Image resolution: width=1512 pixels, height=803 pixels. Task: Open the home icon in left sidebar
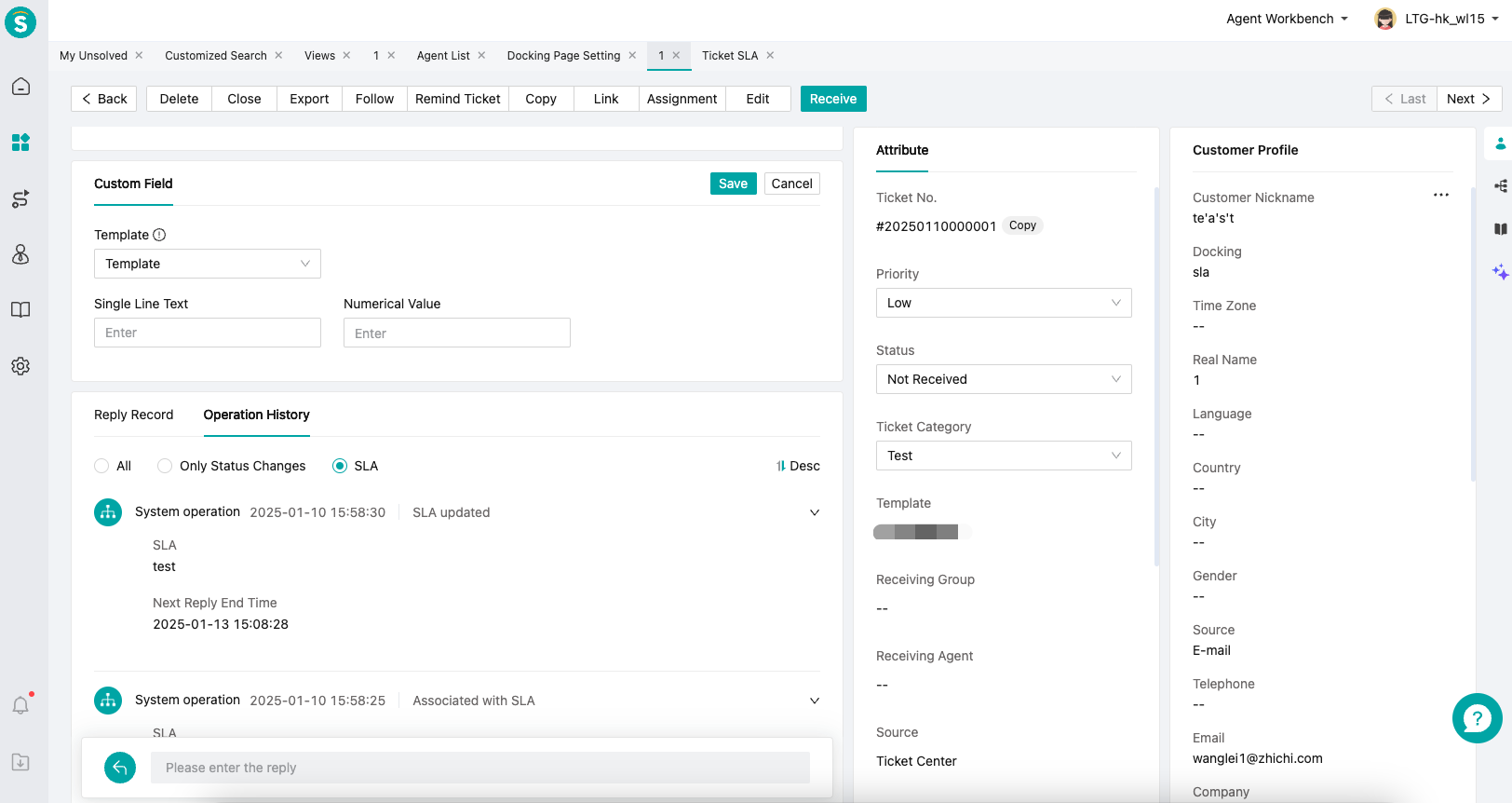point(20,87)
